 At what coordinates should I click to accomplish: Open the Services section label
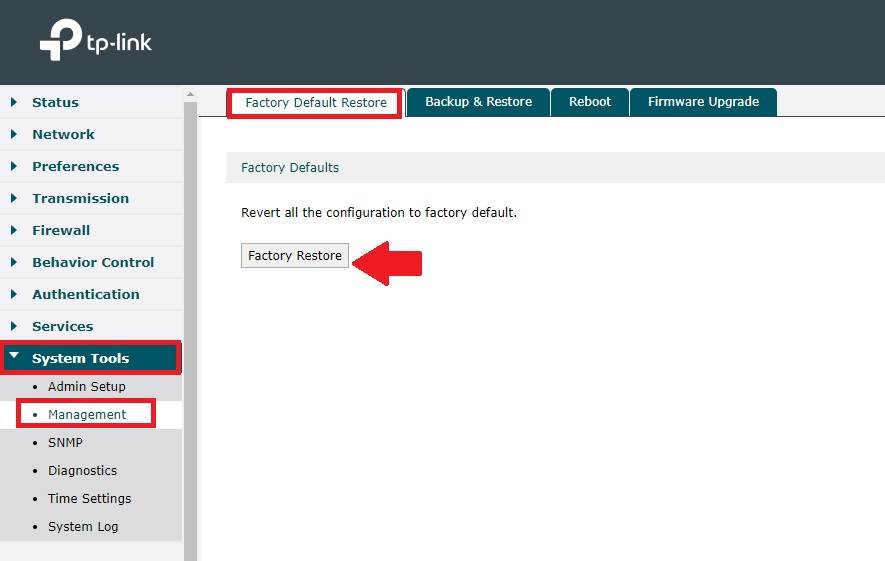(x=63, y=326)
